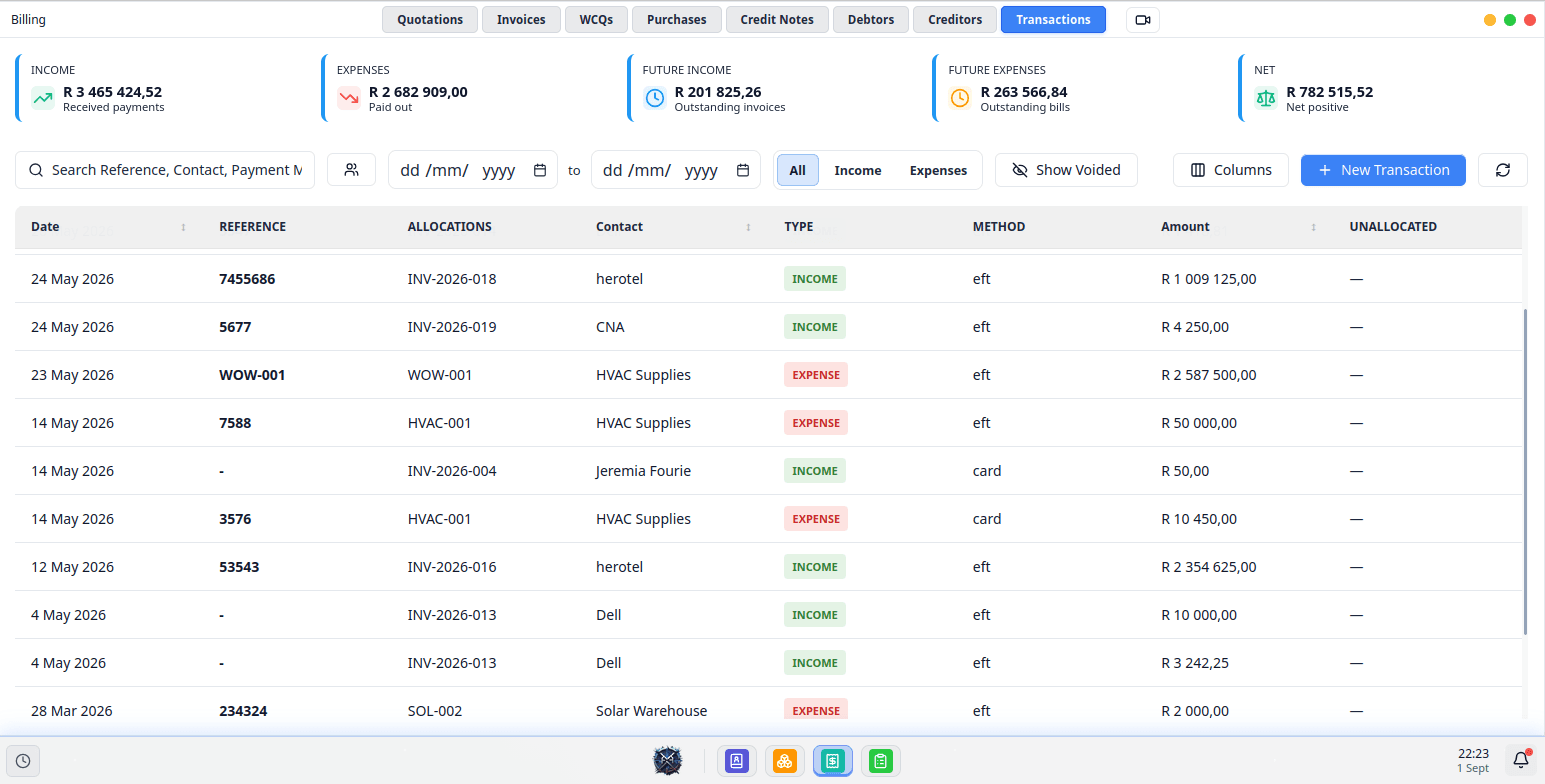Click the Expenses trending-down icon

point(348,98)
